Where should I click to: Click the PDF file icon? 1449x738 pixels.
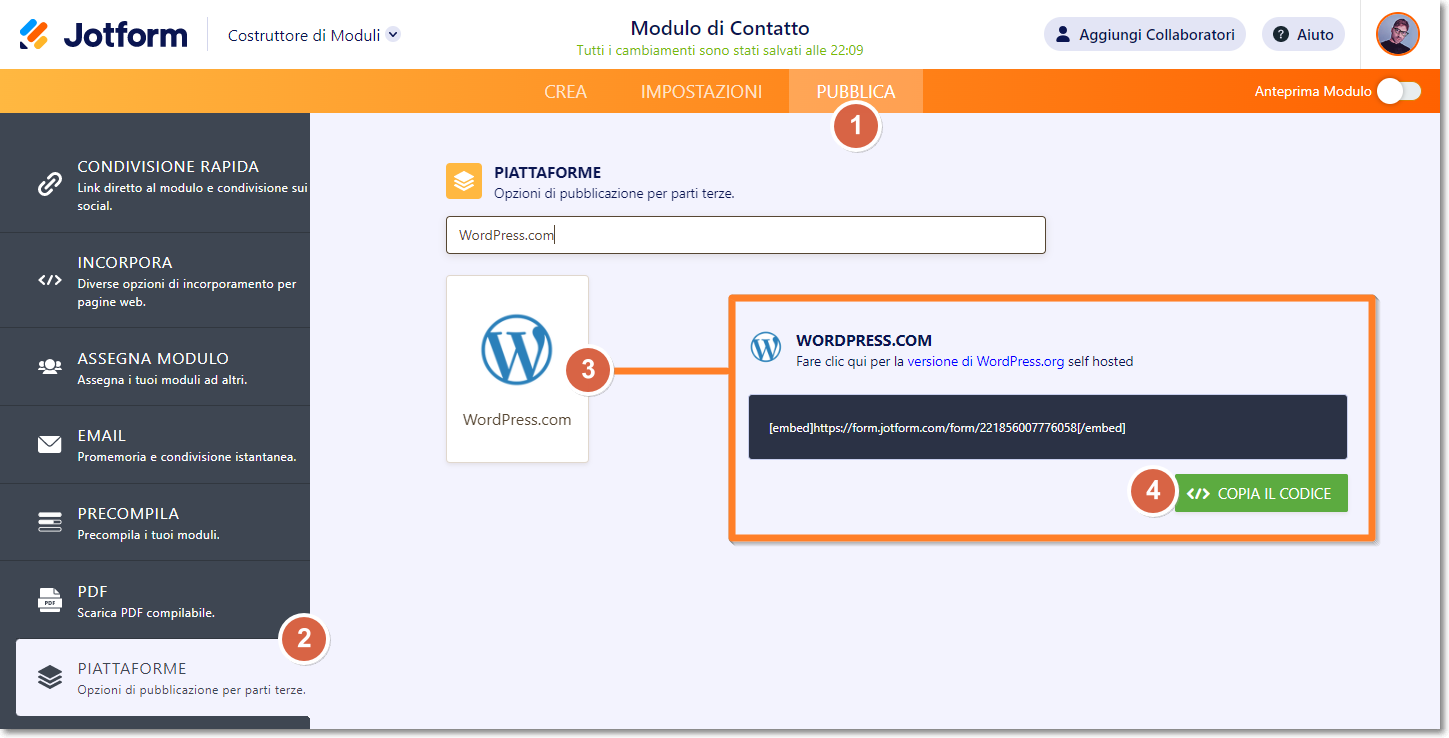[49, 599]
